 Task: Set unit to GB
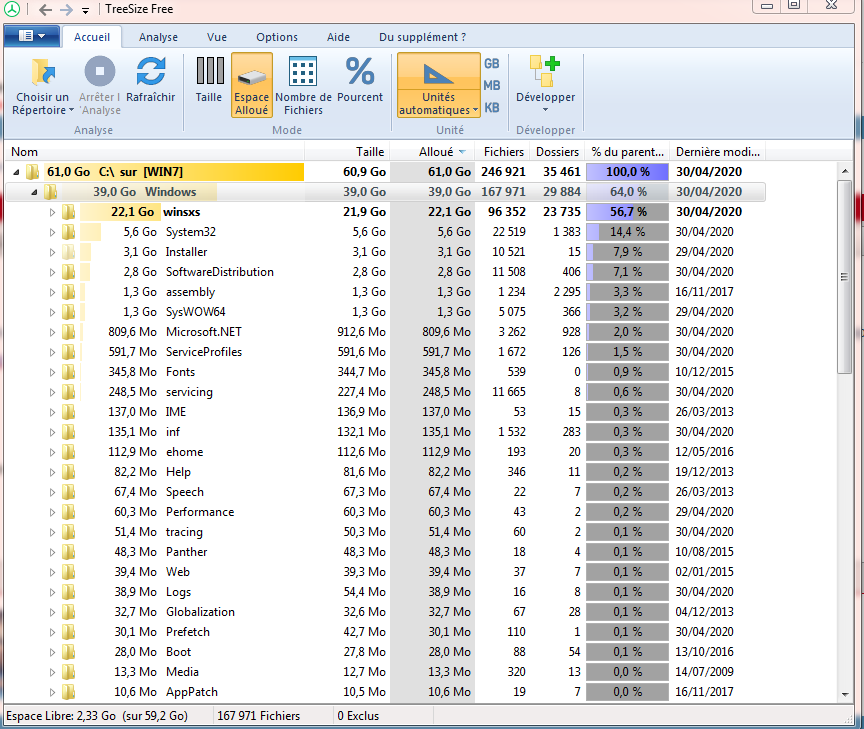[492, 63]
